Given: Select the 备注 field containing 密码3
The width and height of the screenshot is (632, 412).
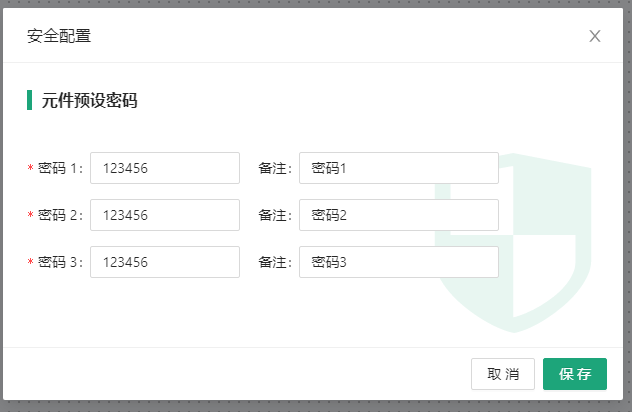Looking at the screenshot, I should coord(398,262).
